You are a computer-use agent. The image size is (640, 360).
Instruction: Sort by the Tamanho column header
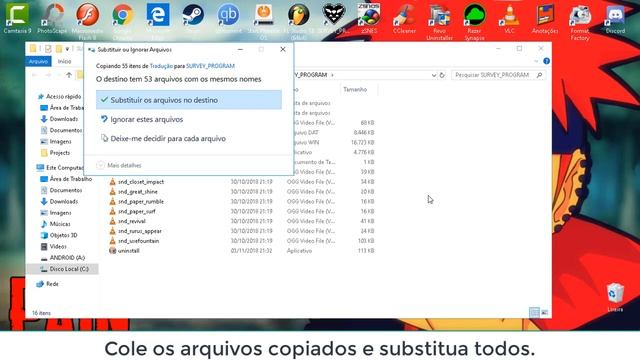pos(355,89)
